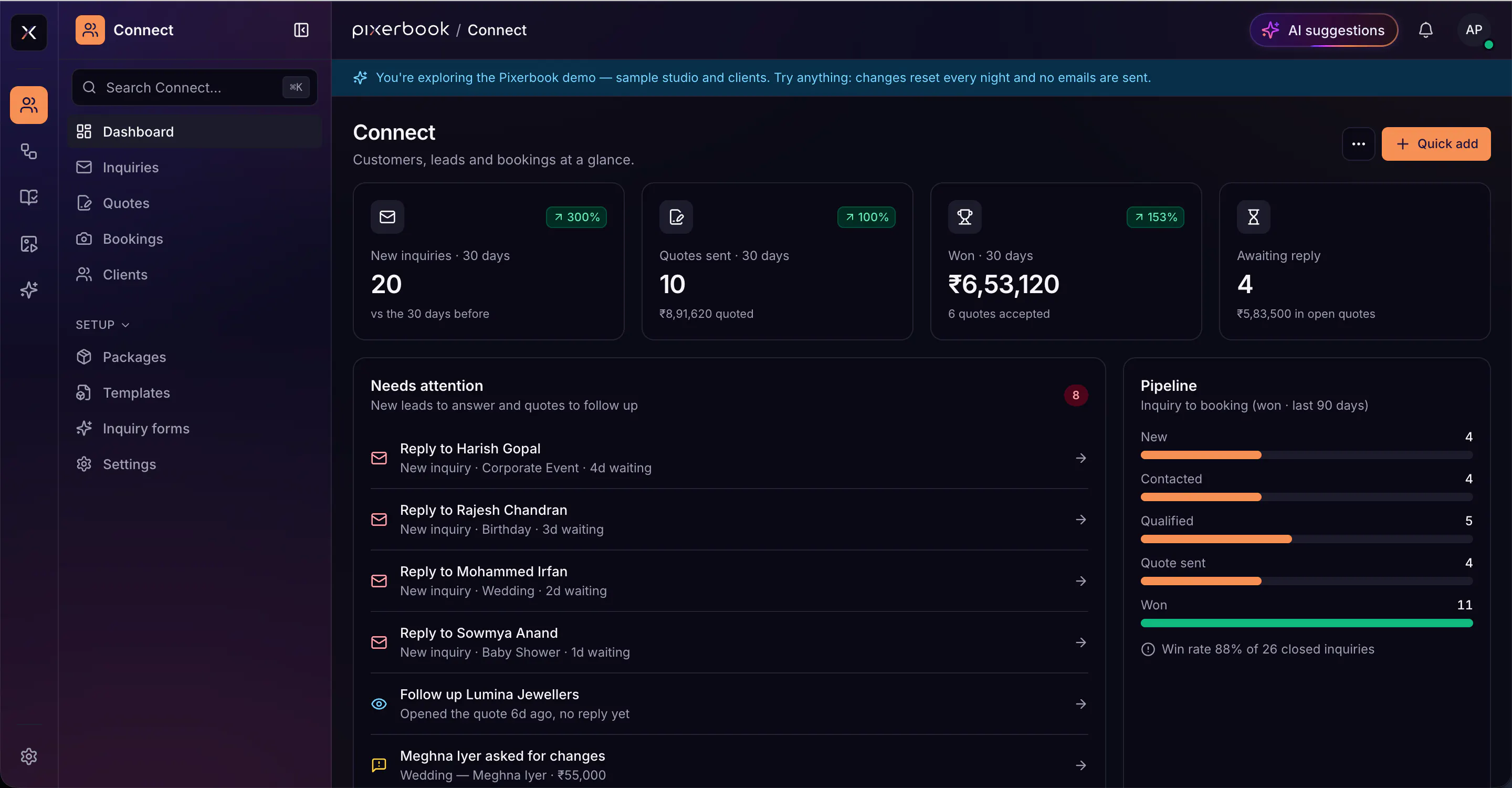Viewport: 1512px width, 788px height.
Task: Click the Qualified pipeline orange bar
Action: click(1216, 539)
